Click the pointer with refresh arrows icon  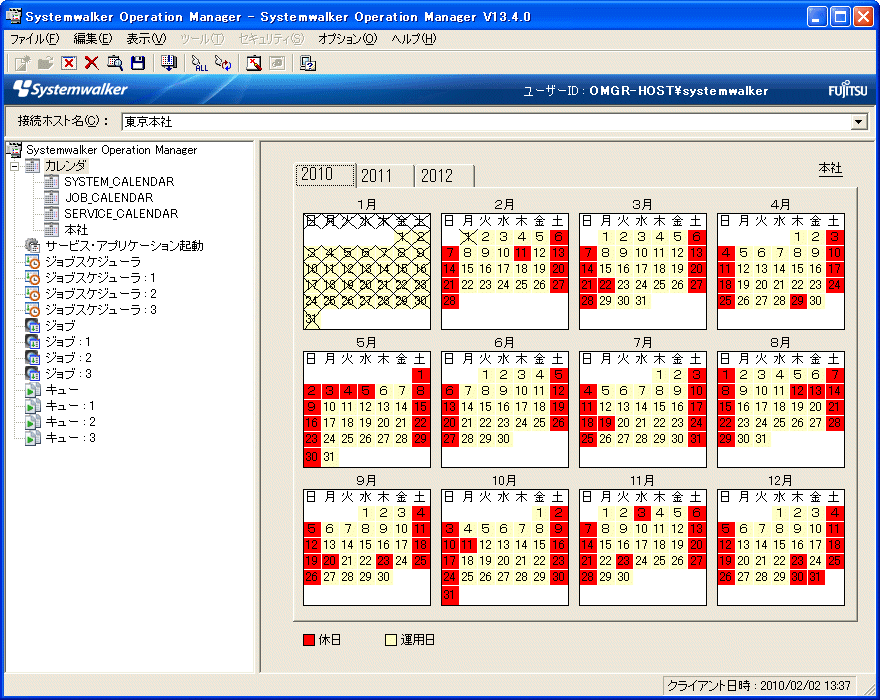223,63
